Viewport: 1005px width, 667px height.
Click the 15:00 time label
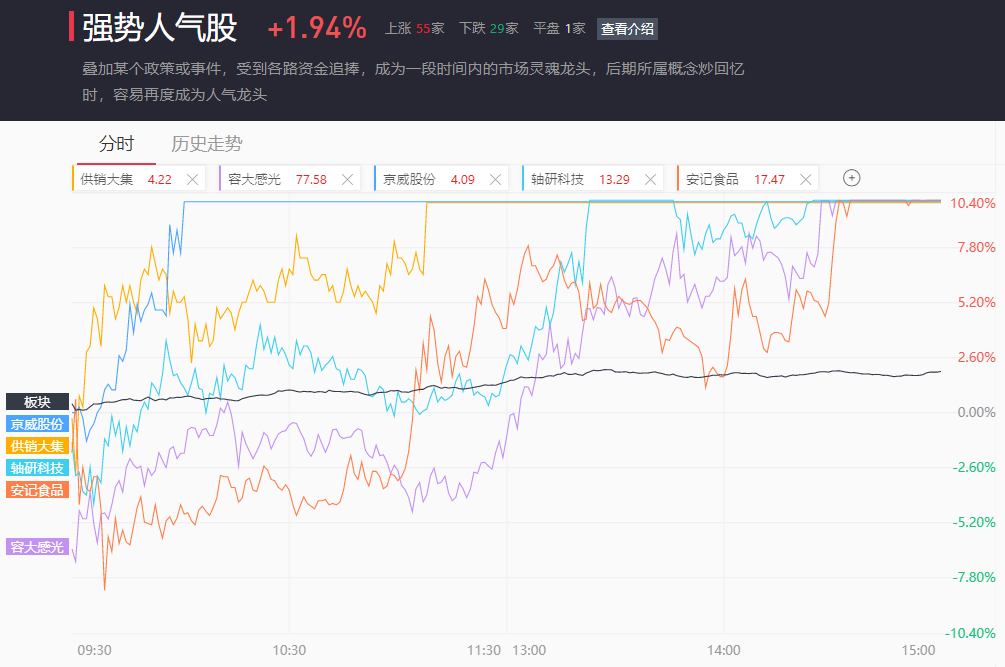[x=918, y=650]
